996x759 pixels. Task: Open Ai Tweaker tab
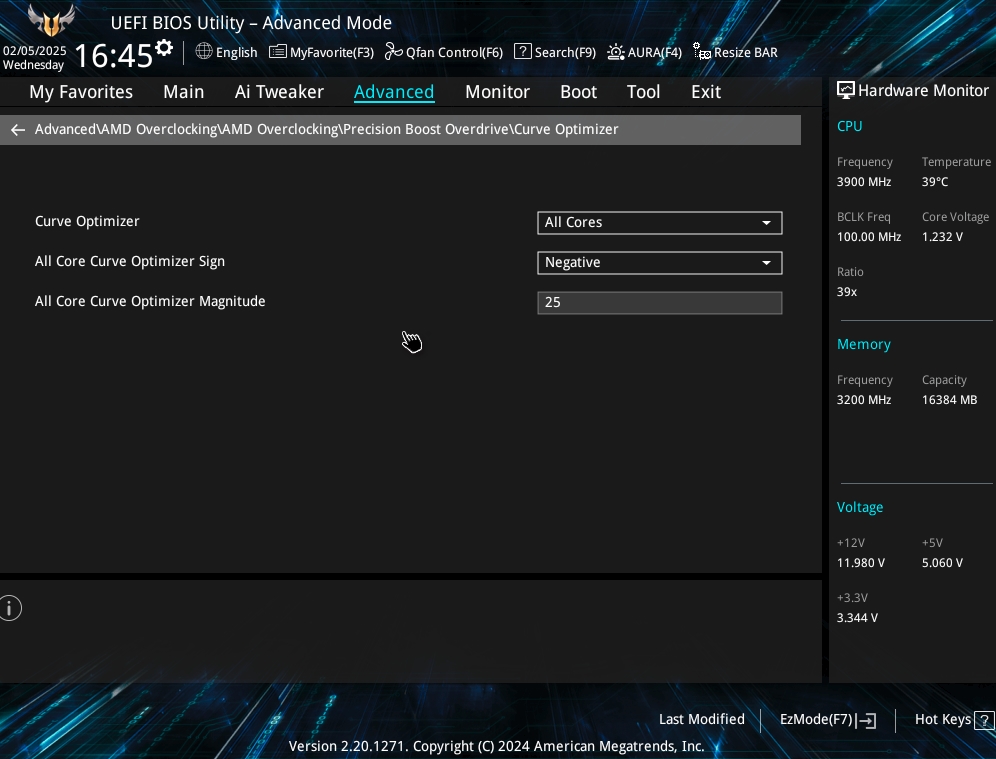[279, 92]
